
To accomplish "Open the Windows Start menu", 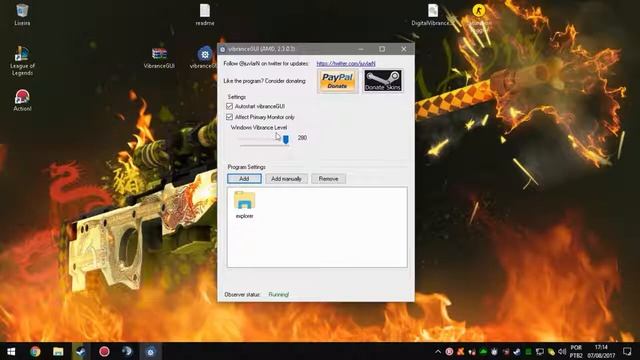I will (11, 351).
